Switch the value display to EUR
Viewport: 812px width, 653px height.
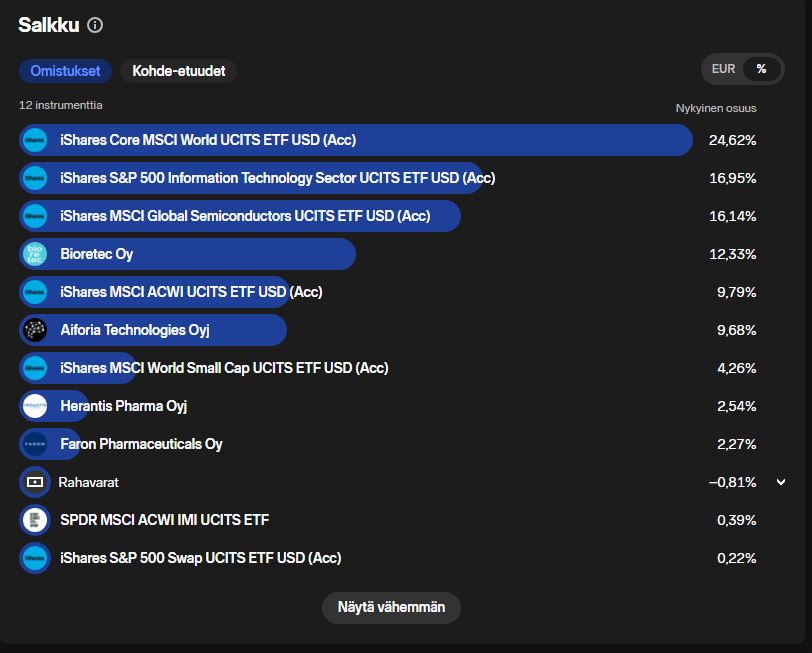pyautogui.click(x=723, y=69)
